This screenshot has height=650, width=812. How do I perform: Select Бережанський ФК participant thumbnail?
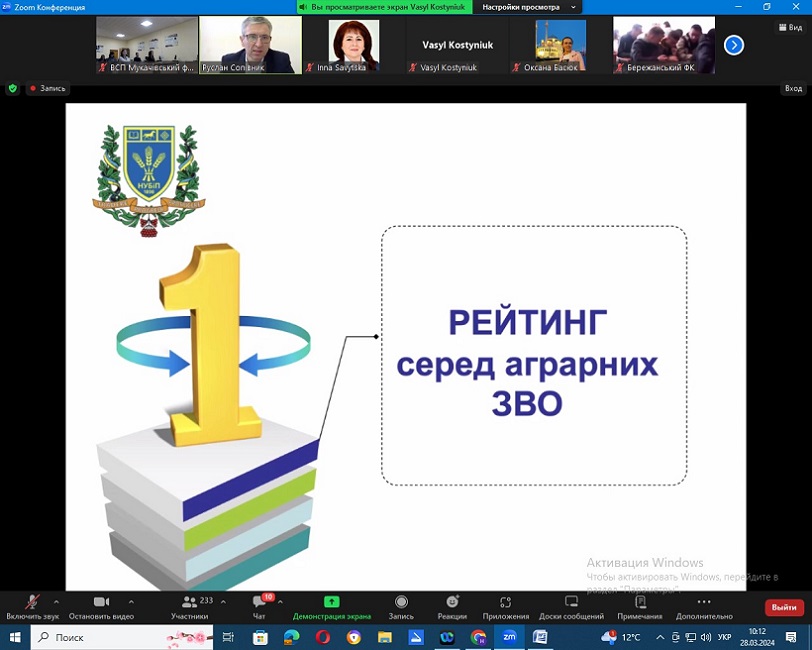tap(664, 45)
